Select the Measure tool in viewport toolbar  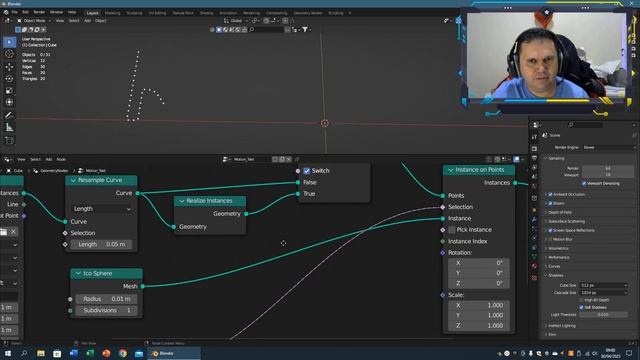9,128
